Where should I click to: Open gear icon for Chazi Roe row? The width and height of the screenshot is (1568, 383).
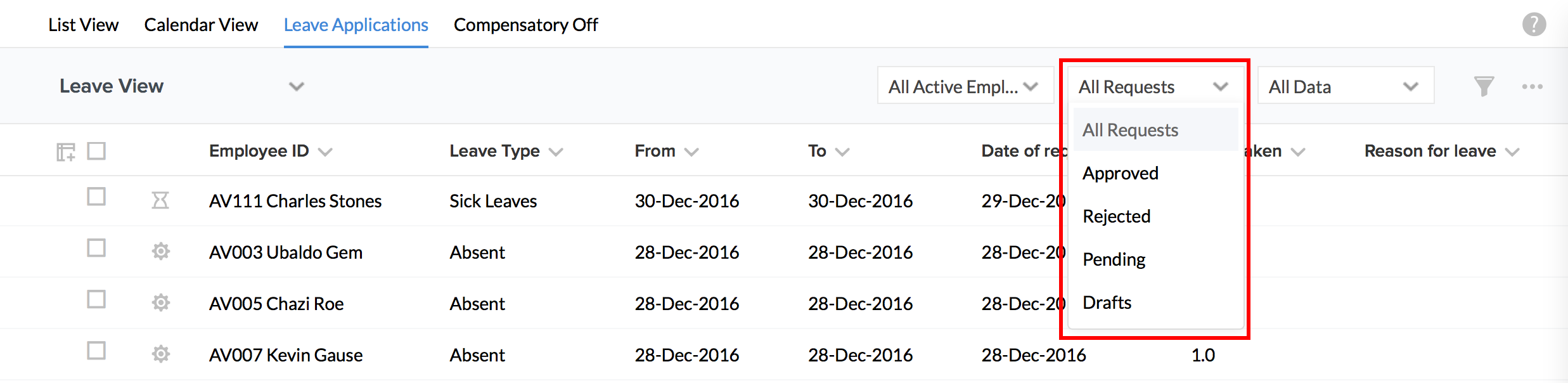pyautogui.click(x=161, y=303)
